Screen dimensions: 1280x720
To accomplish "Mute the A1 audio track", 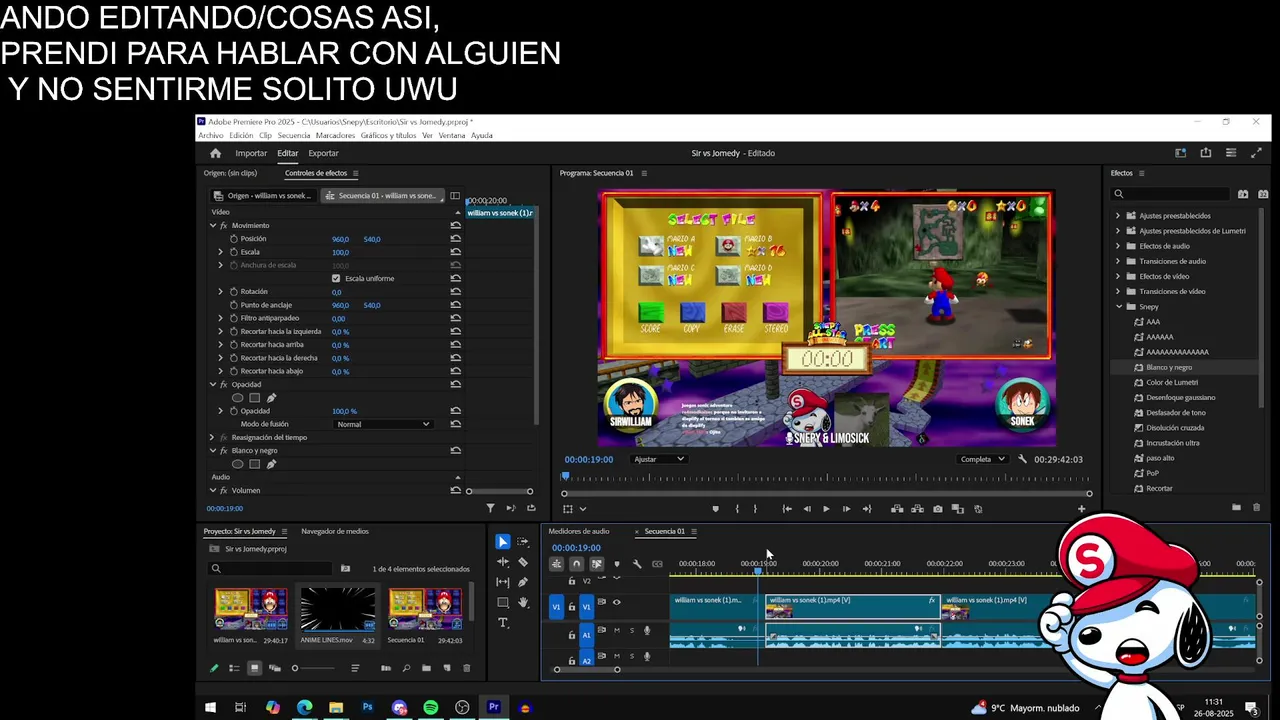I will [x=617, y=630].
